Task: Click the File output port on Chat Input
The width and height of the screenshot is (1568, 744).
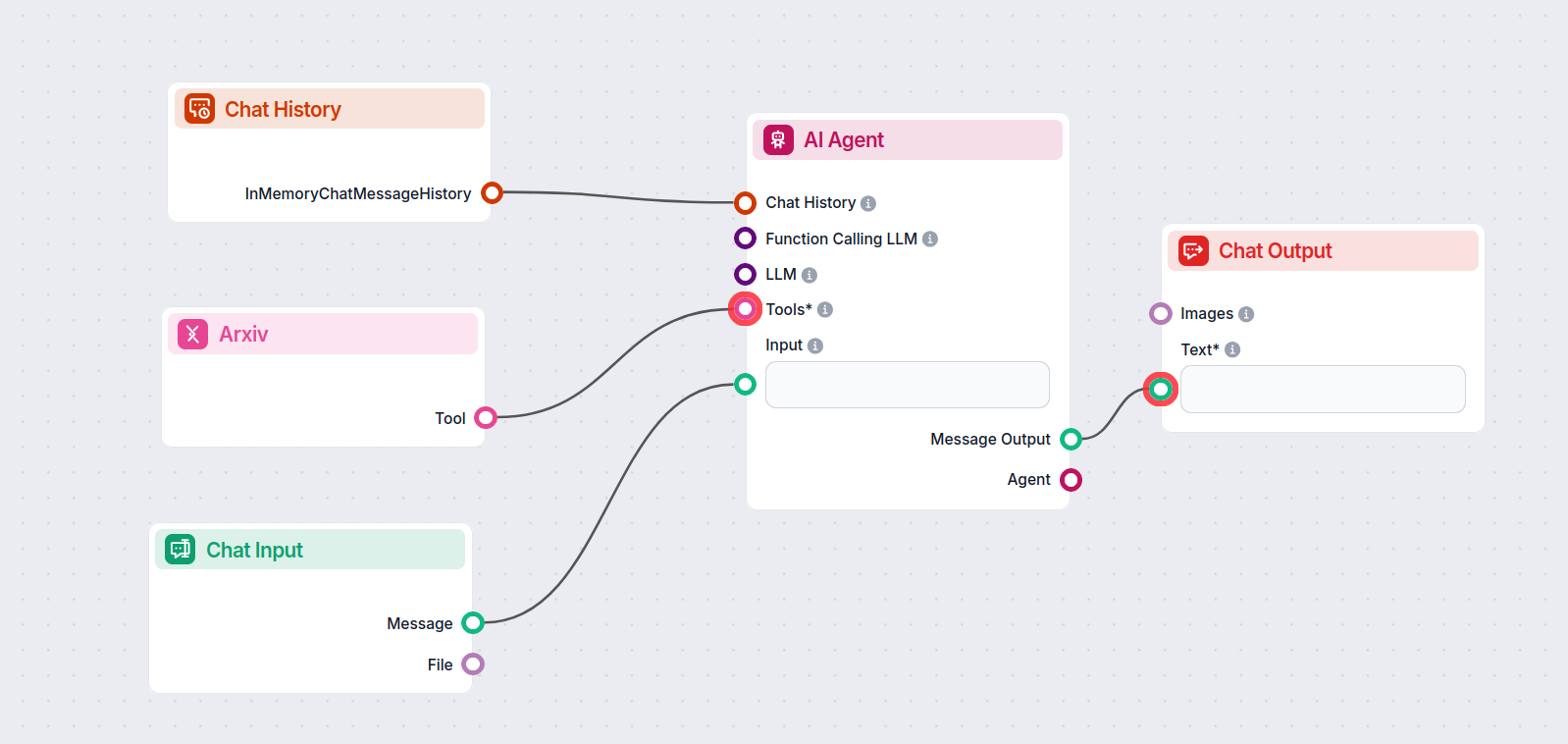Action: pos(473,664)
